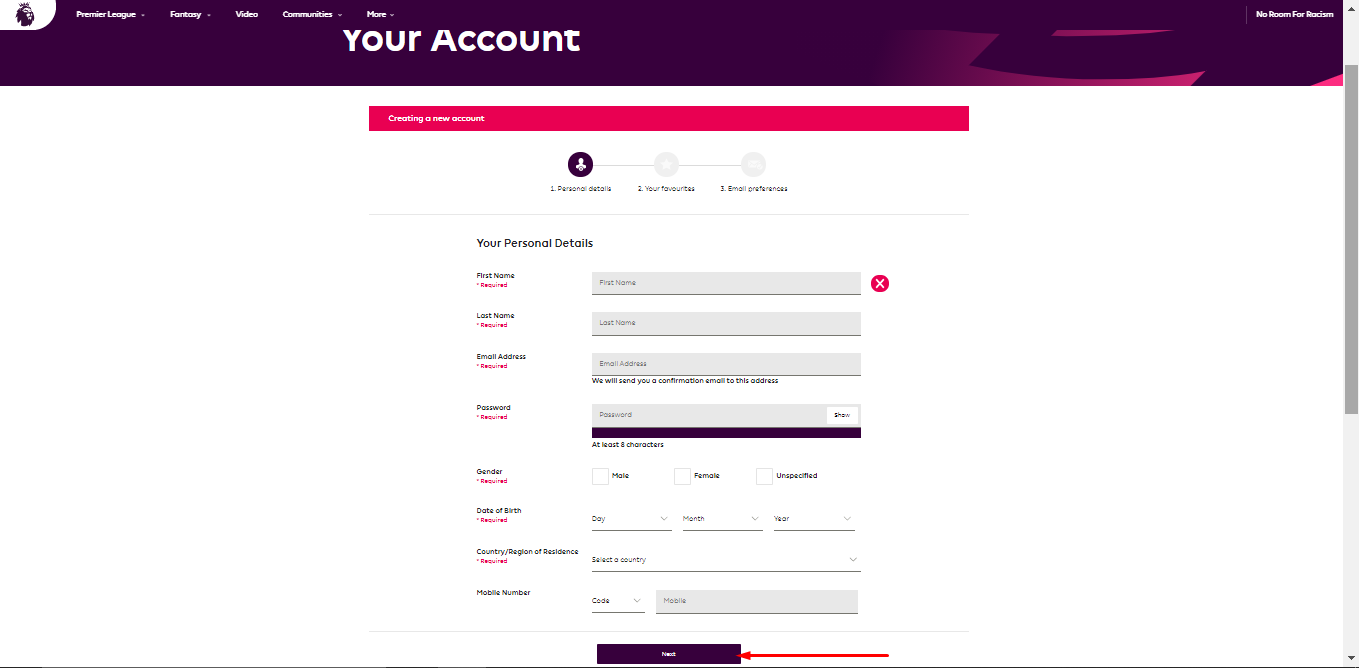
Task: Expand the Year dropdown
Action: point(813,519)
